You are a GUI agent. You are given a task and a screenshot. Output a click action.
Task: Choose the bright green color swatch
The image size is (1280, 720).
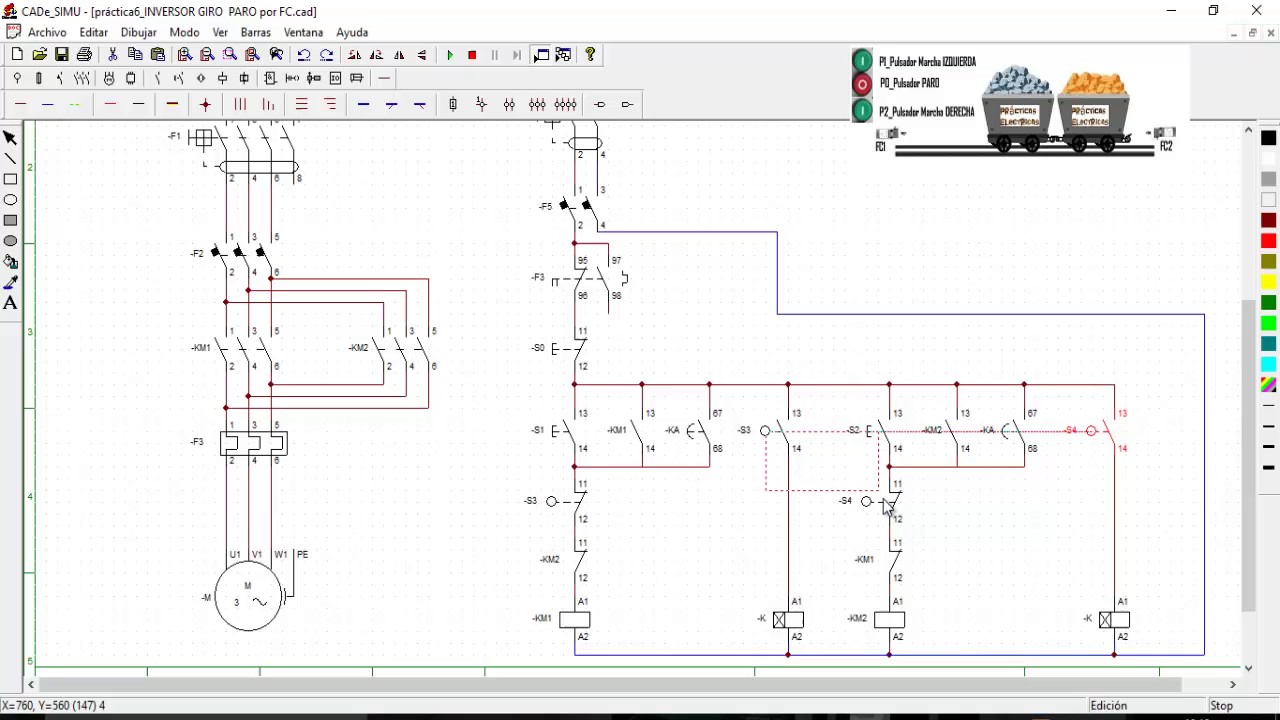(1268, 324)
